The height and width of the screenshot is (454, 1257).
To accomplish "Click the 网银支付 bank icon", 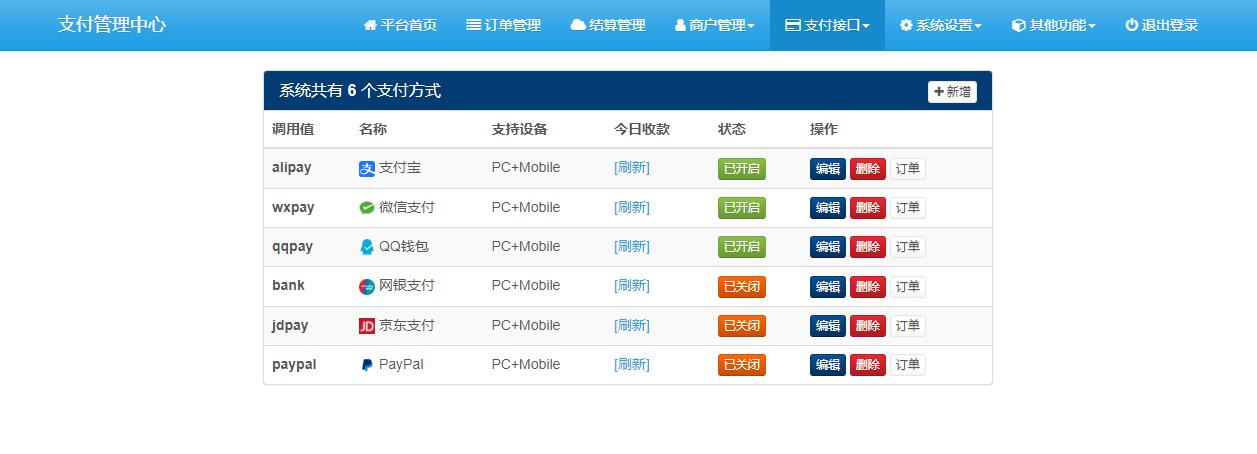I will click(367, 287).
